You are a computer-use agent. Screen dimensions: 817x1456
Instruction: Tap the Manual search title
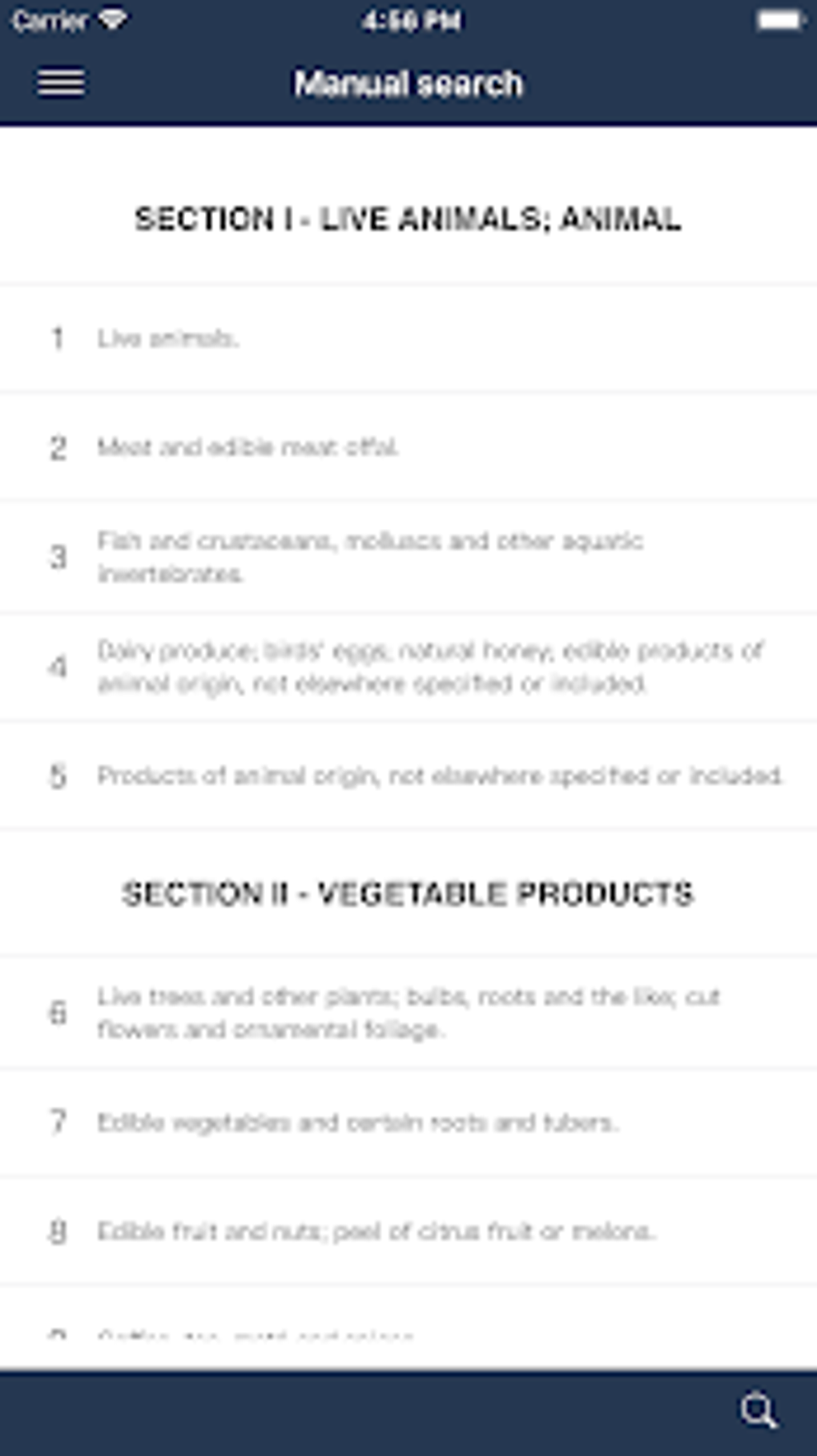tap(408, 83)
